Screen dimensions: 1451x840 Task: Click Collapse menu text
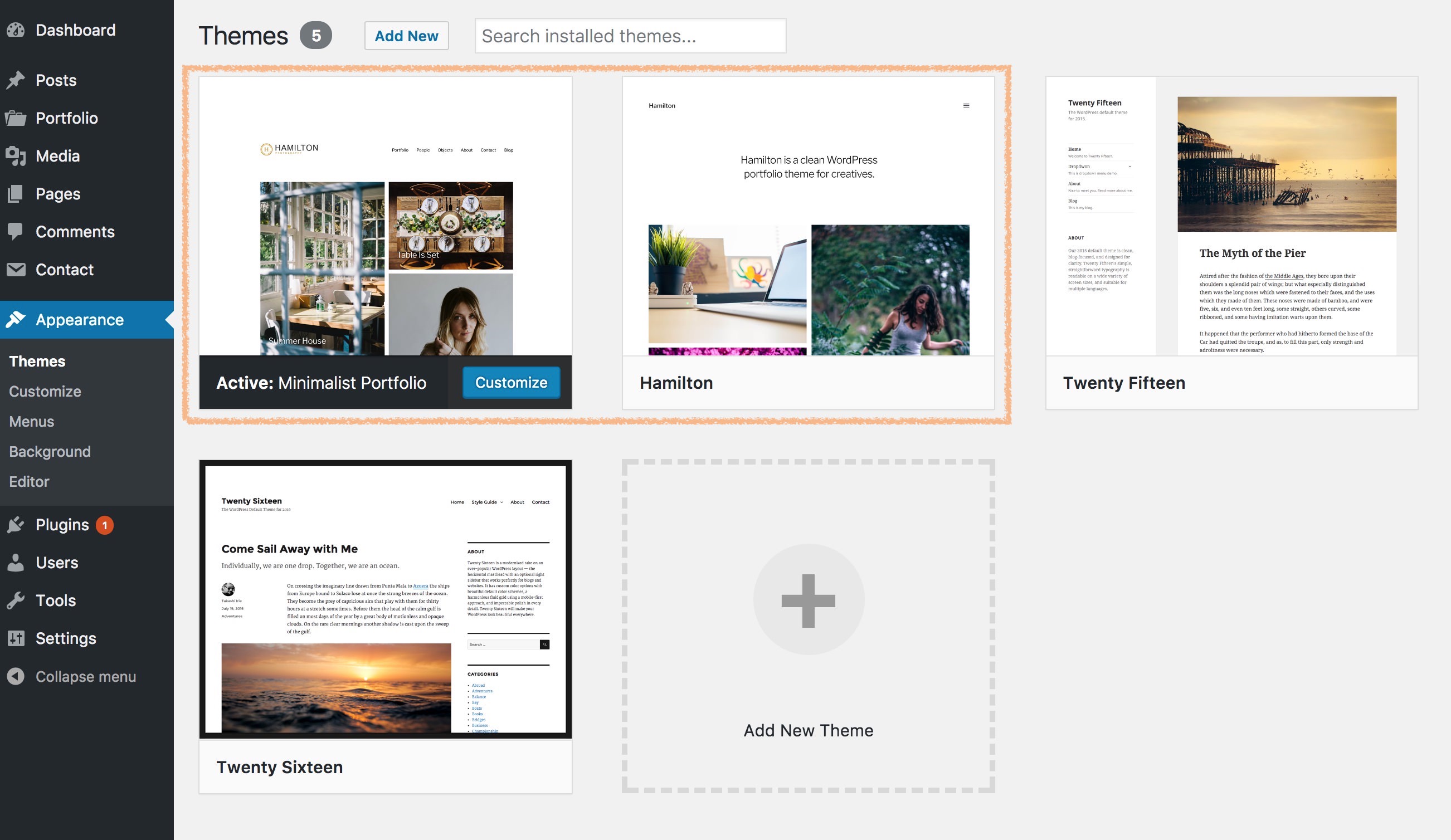(x=86, y=676)
